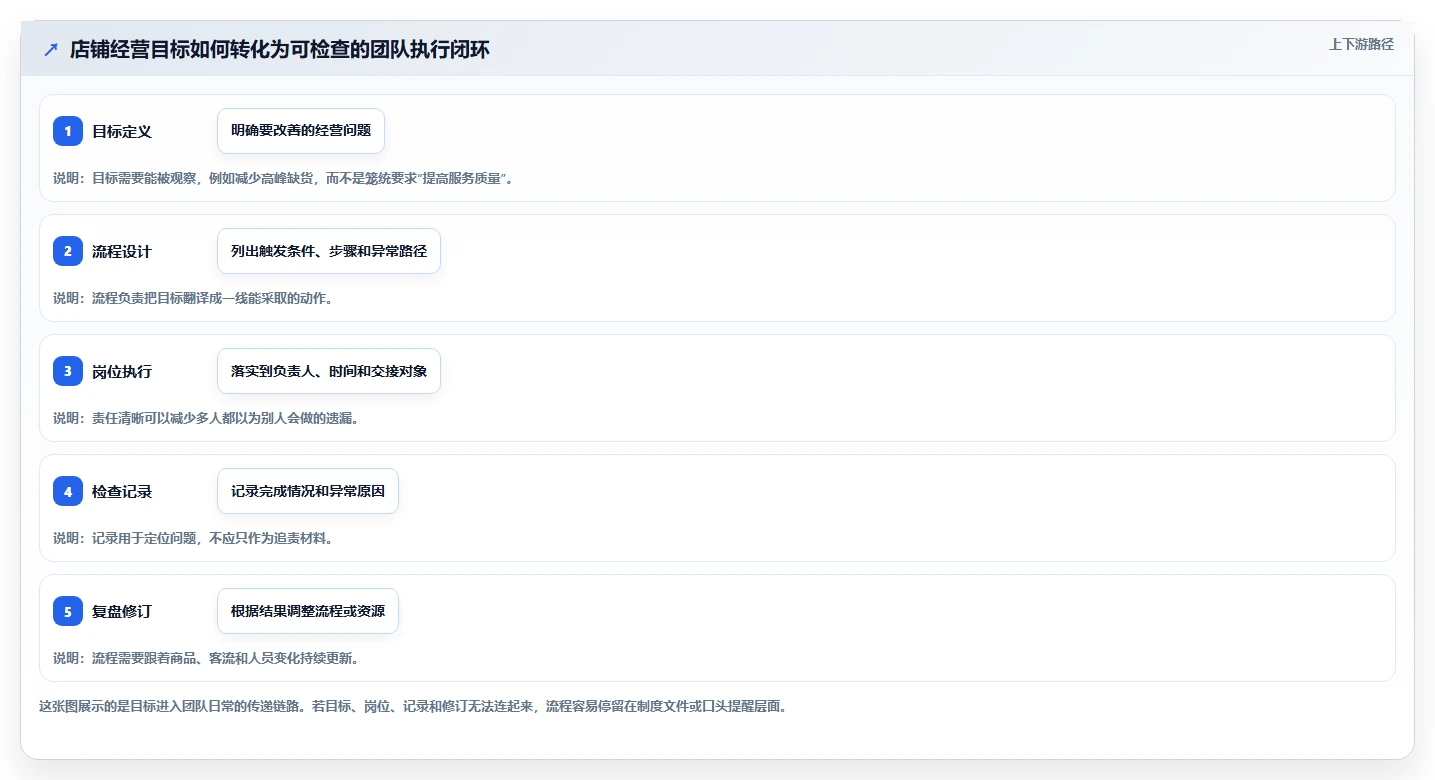Image resolution: width=1435 pixels, height=780 pixels.
Task: Click the note about 商品、客流和人员变化
Action: [x=206, y=658]
